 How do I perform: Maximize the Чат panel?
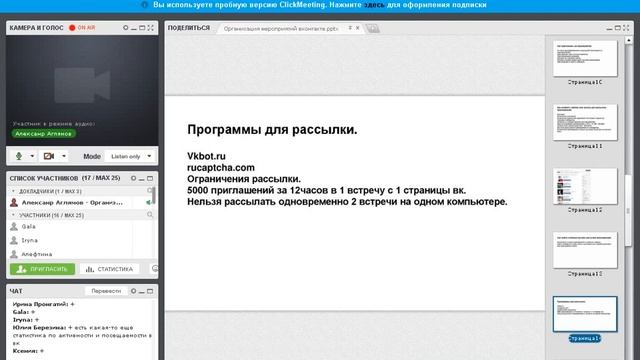(150, 291)
